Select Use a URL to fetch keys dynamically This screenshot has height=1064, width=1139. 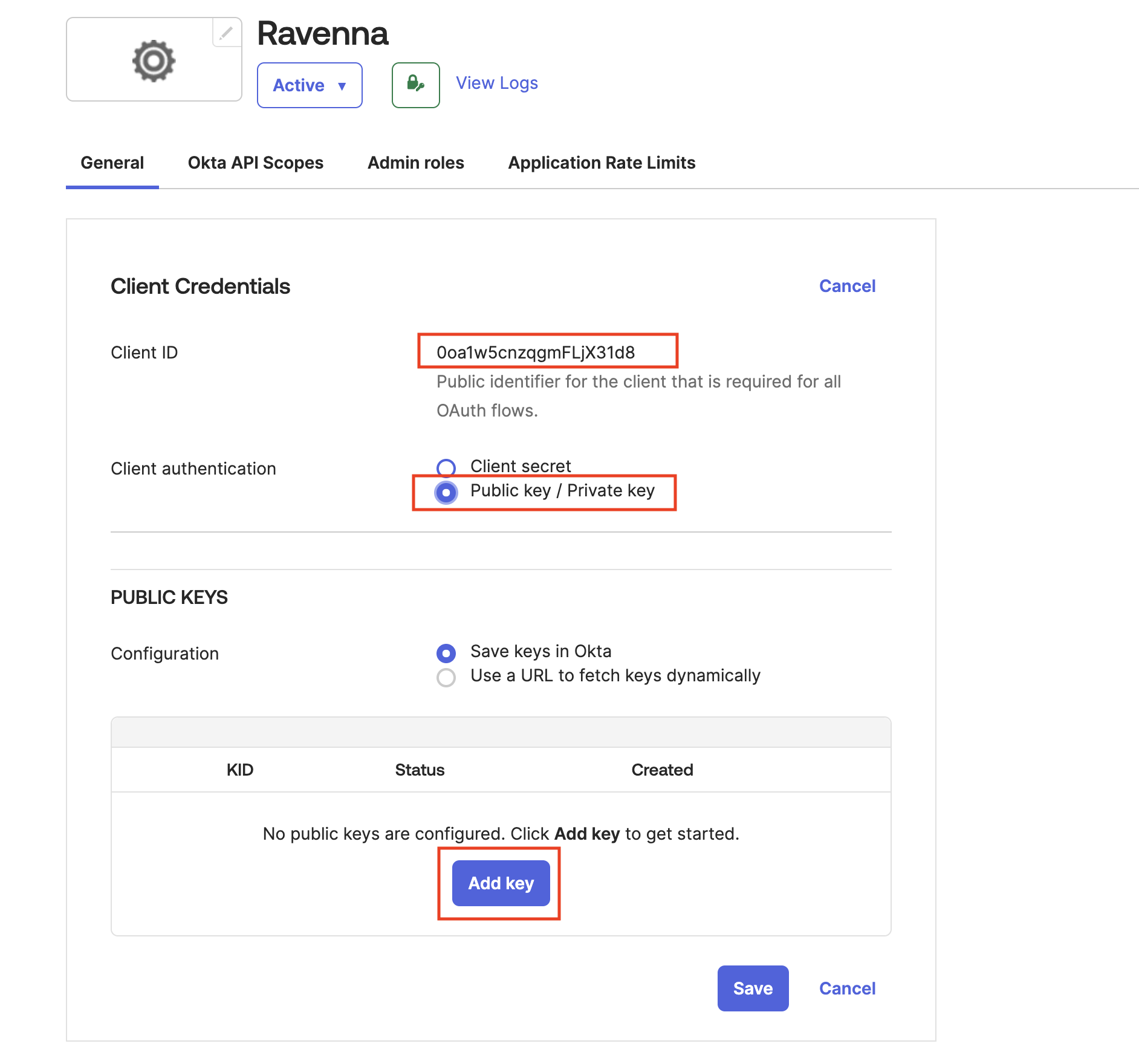coord(446,677)
